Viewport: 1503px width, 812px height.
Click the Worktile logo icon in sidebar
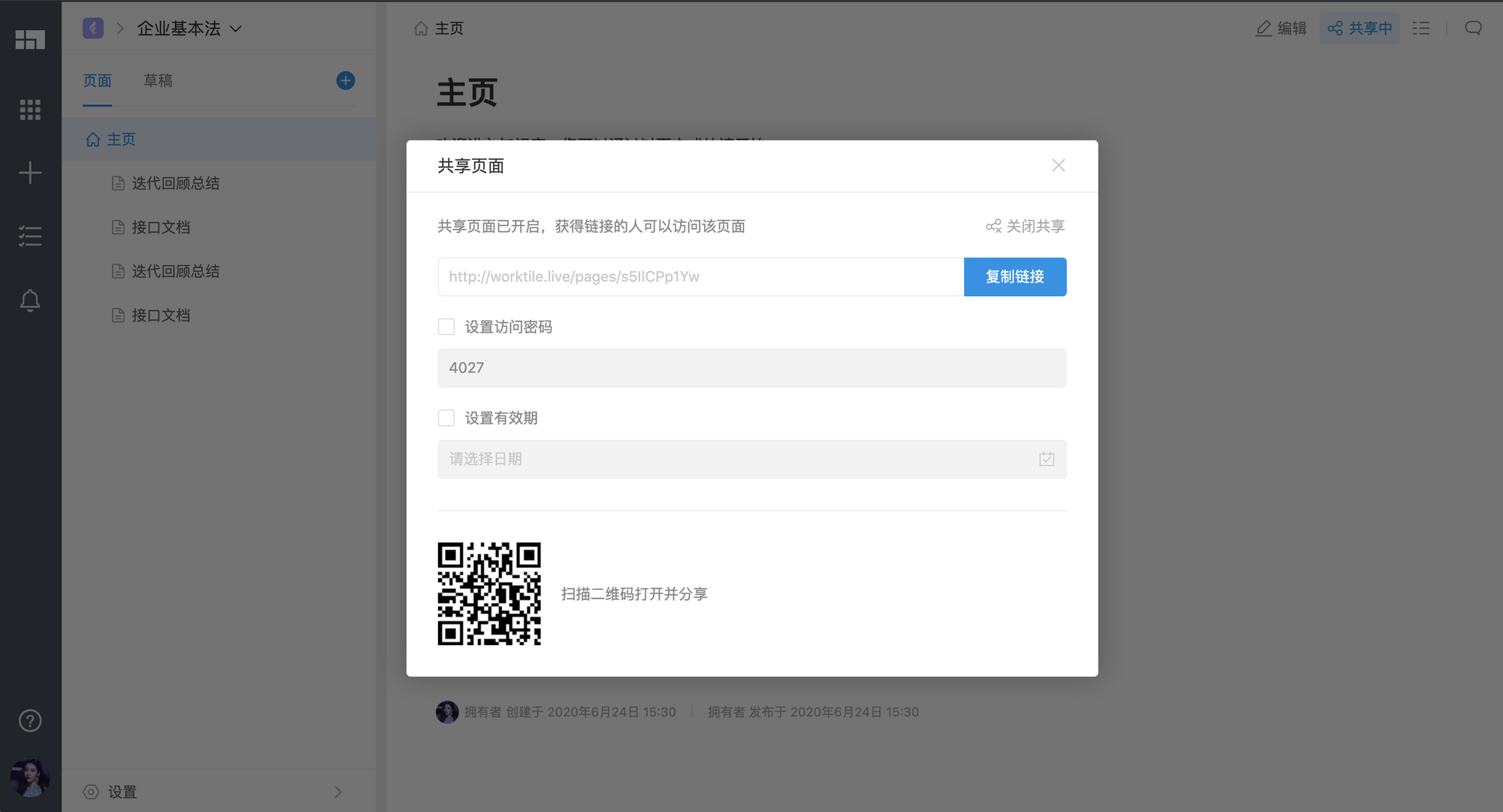(30, 39)
